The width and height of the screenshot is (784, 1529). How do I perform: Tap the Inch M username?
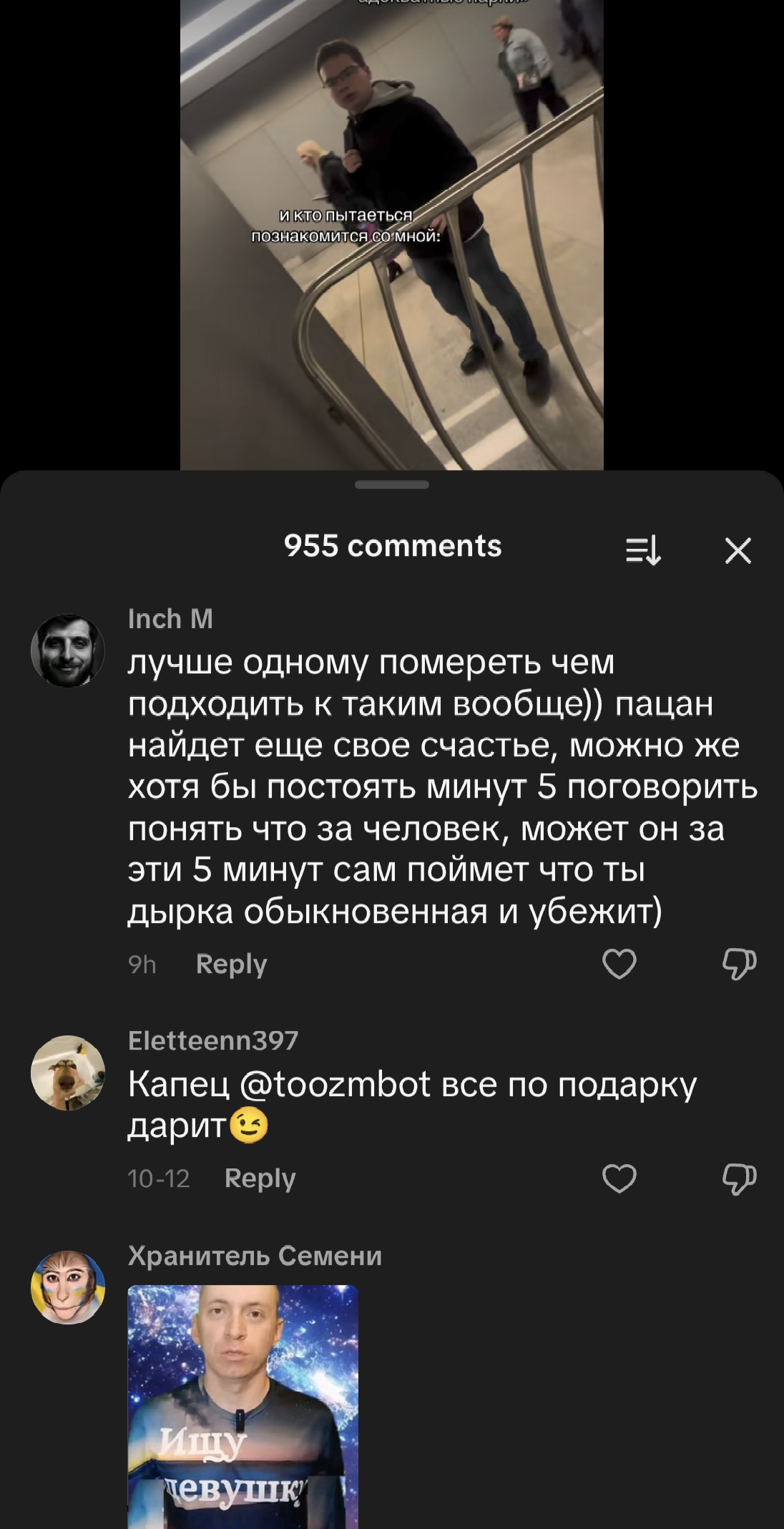[170, 619]
